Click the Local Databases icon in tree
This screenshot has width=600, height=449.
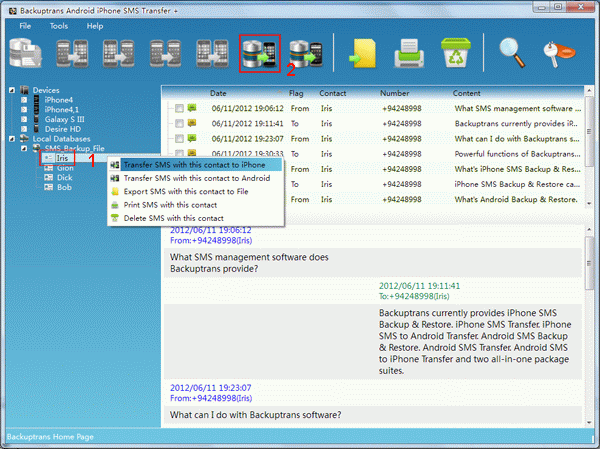coord(24,139)
